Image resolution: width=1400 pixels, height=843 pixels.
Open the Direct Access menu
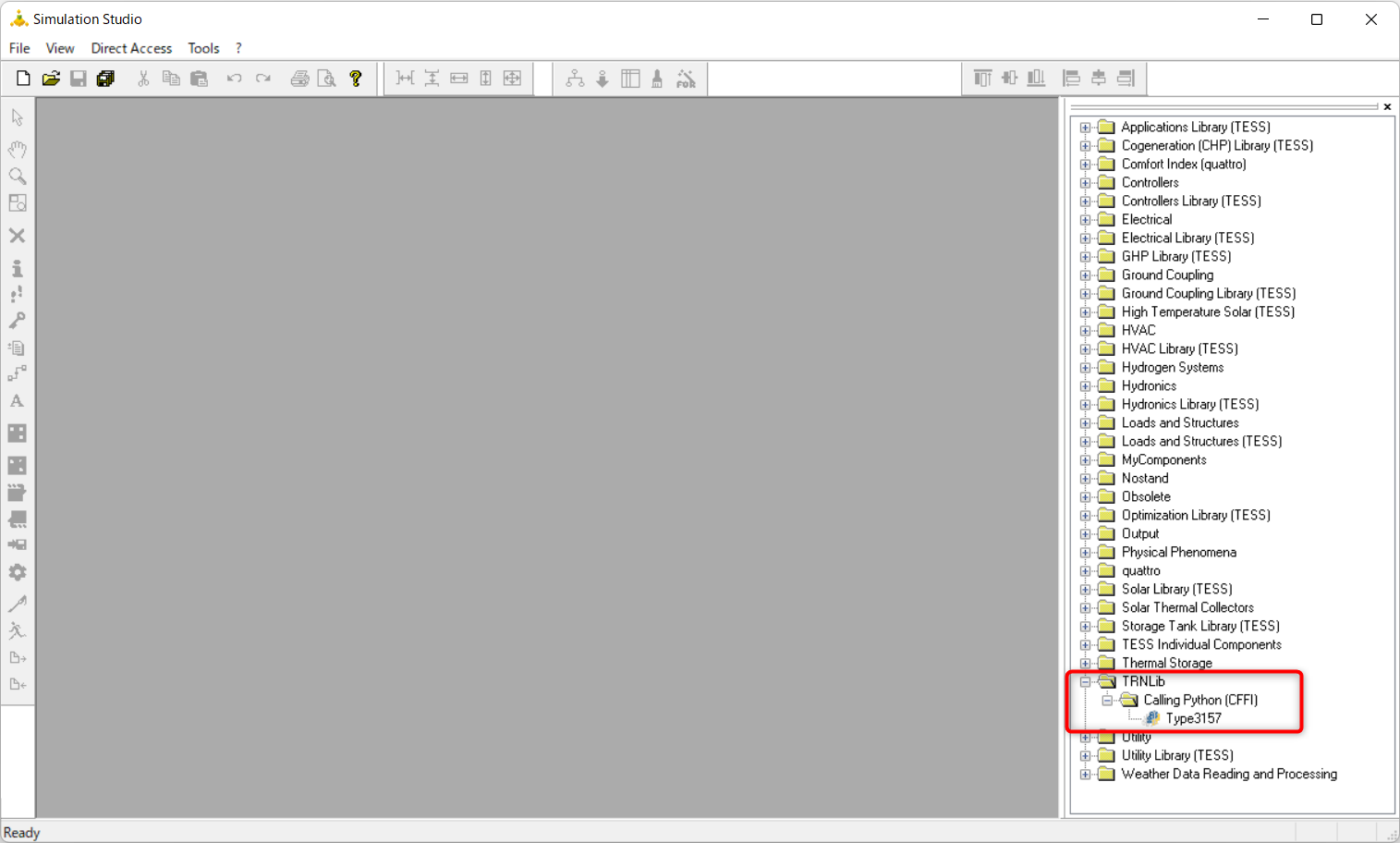coord(131,48)
